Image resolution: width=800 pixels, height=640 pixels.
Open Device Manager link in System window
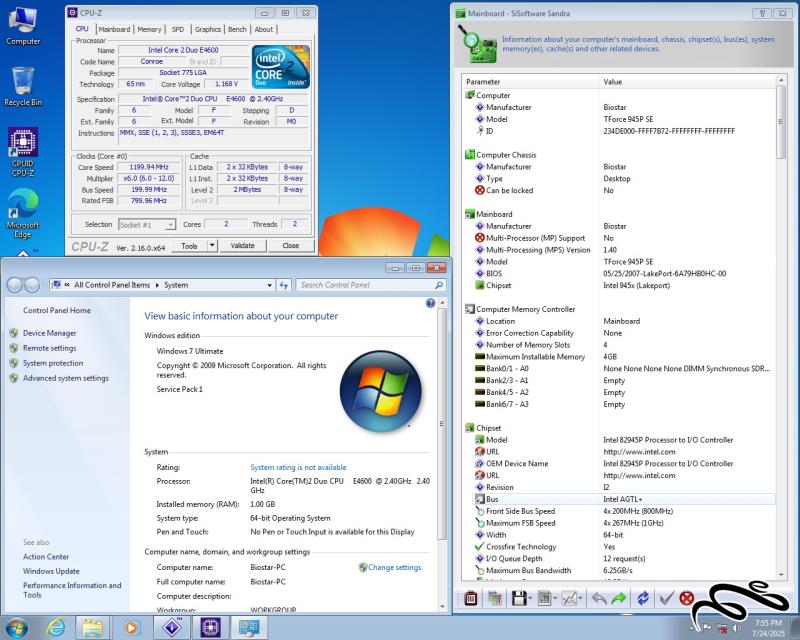coord(49,333)
